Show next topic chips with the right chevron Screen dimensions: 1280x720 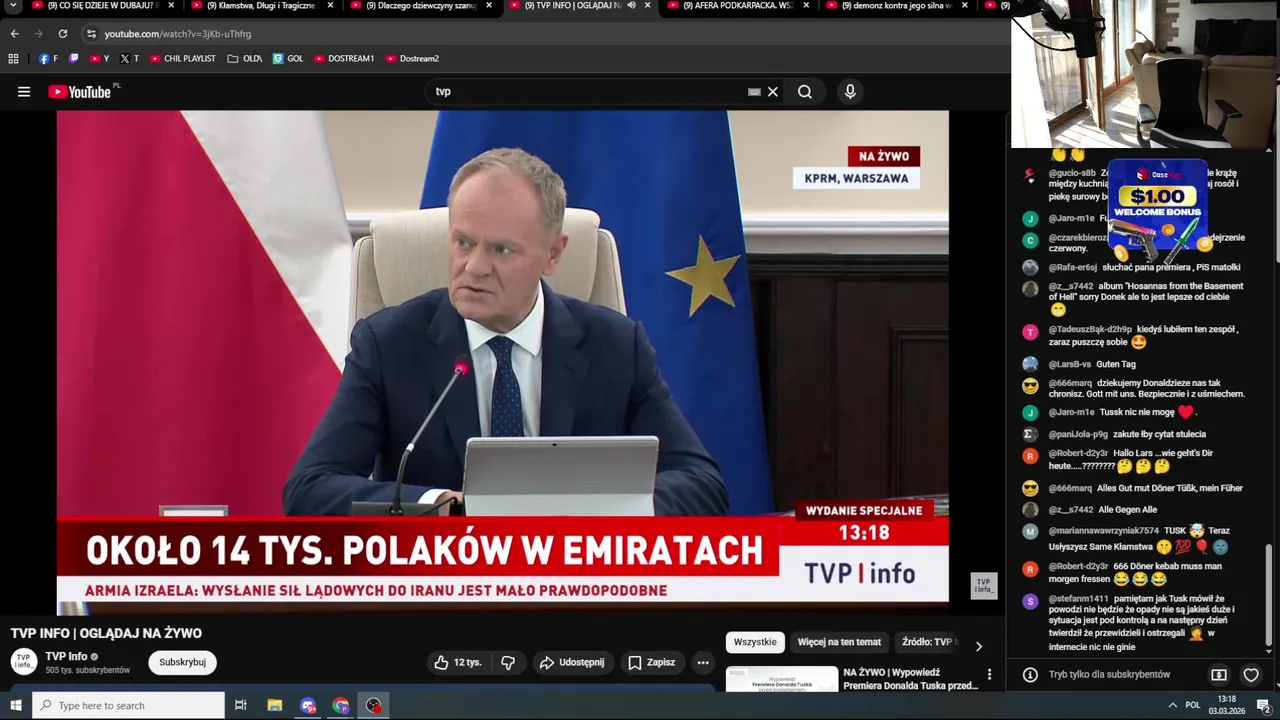(x=978, y=646)
